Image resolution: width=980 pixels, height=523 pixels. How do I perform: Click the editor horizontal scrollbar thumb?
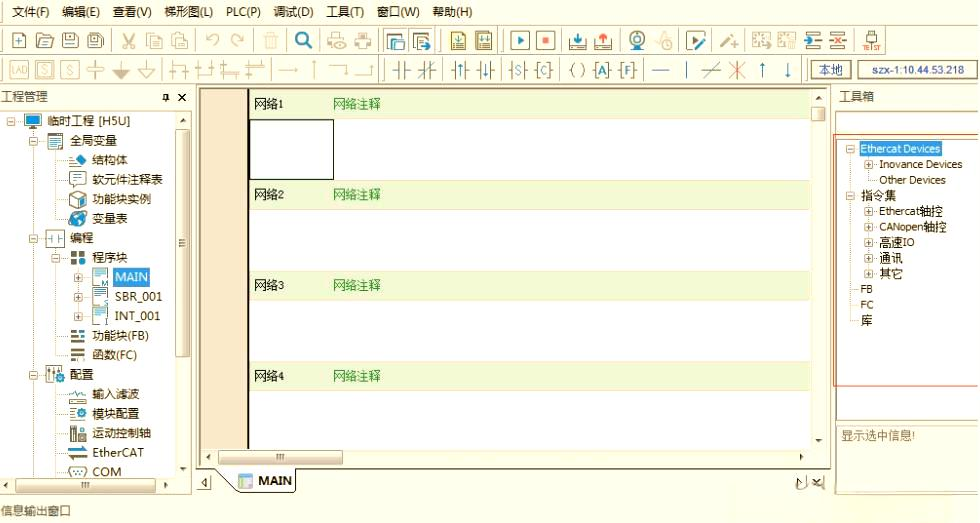pyautogui.click(x=279, y=457)
